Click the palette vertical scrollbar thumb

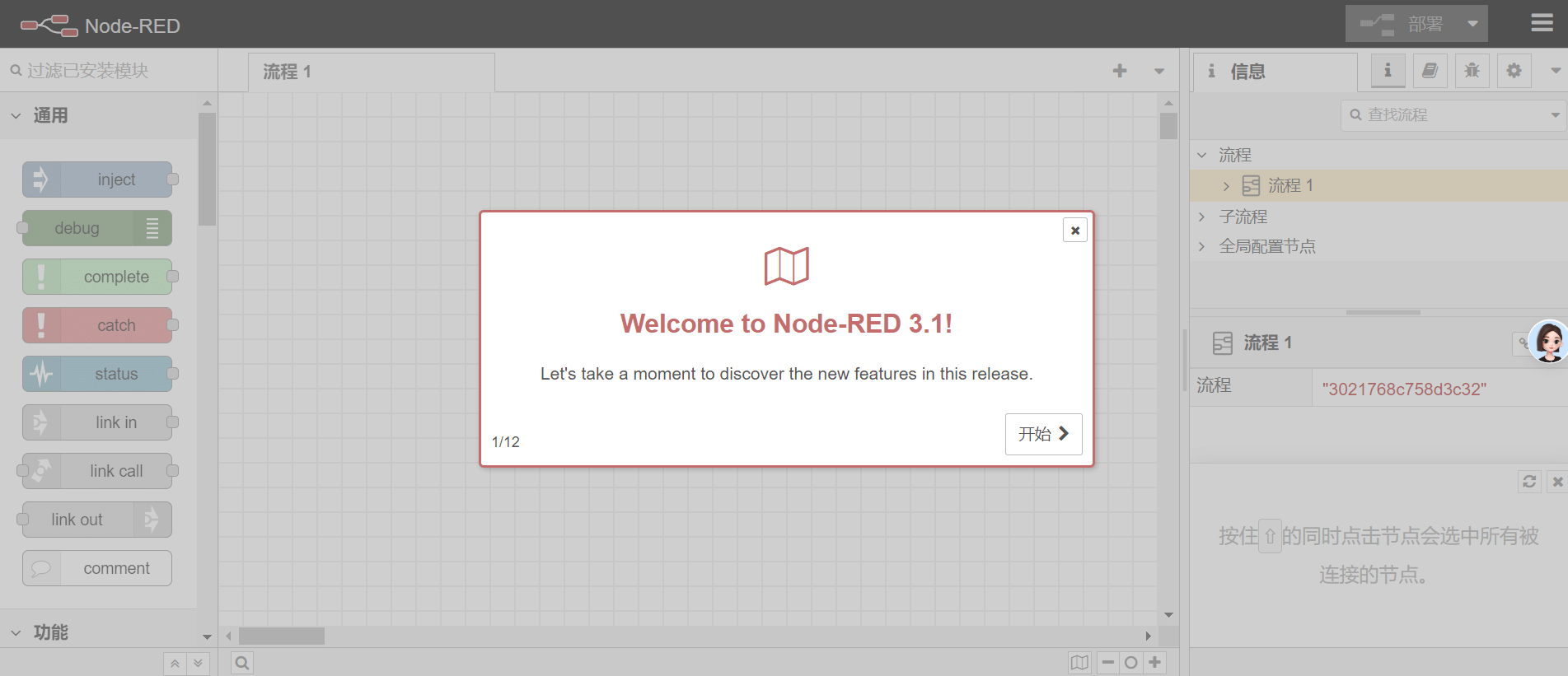207,169
